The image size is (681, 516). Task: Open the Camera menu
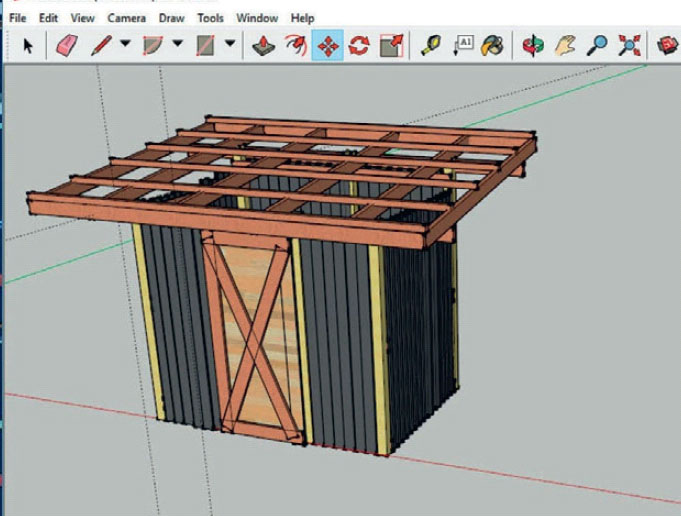click(x=127, y=18)
